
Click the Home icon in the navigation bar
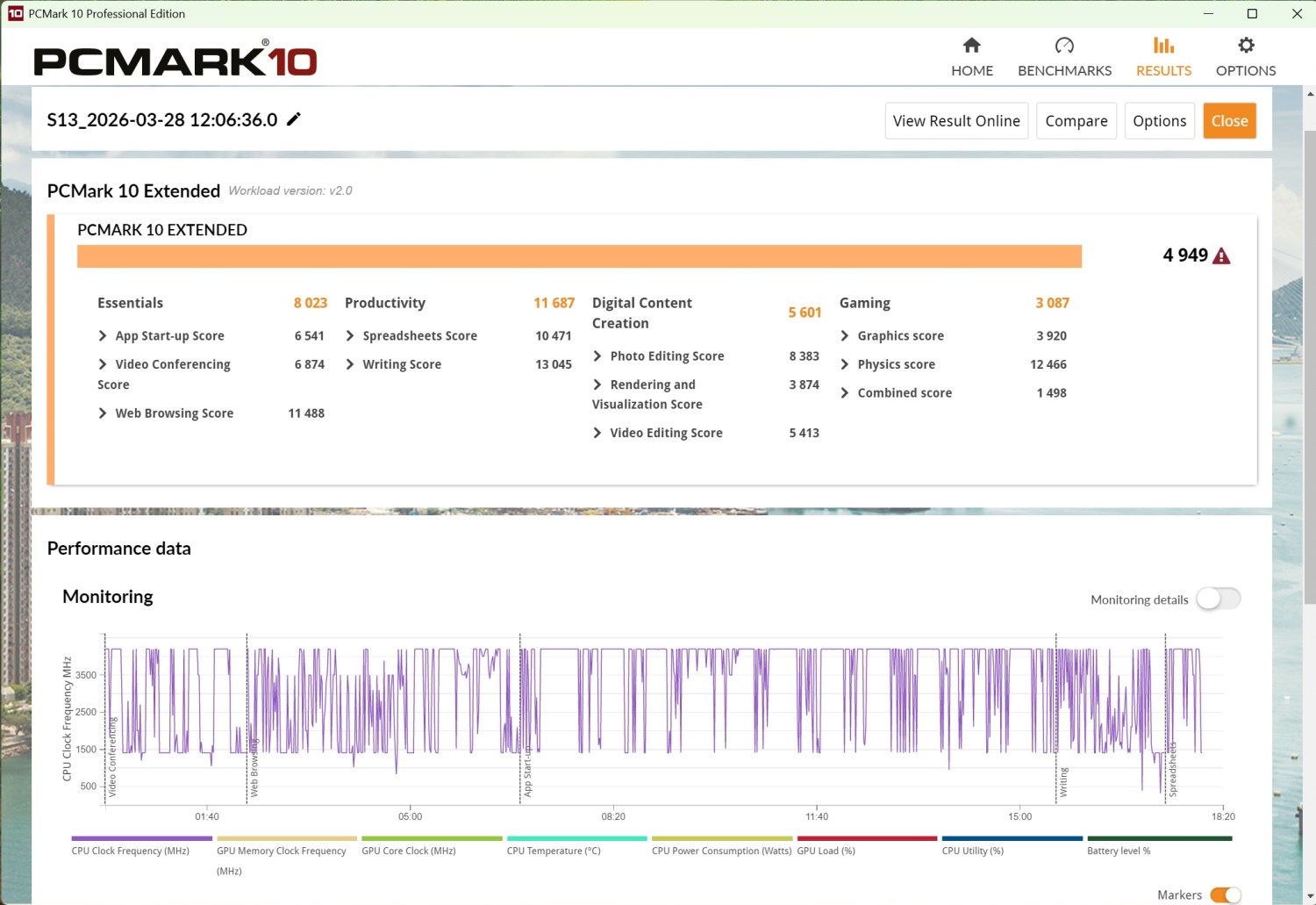(971, 46)
